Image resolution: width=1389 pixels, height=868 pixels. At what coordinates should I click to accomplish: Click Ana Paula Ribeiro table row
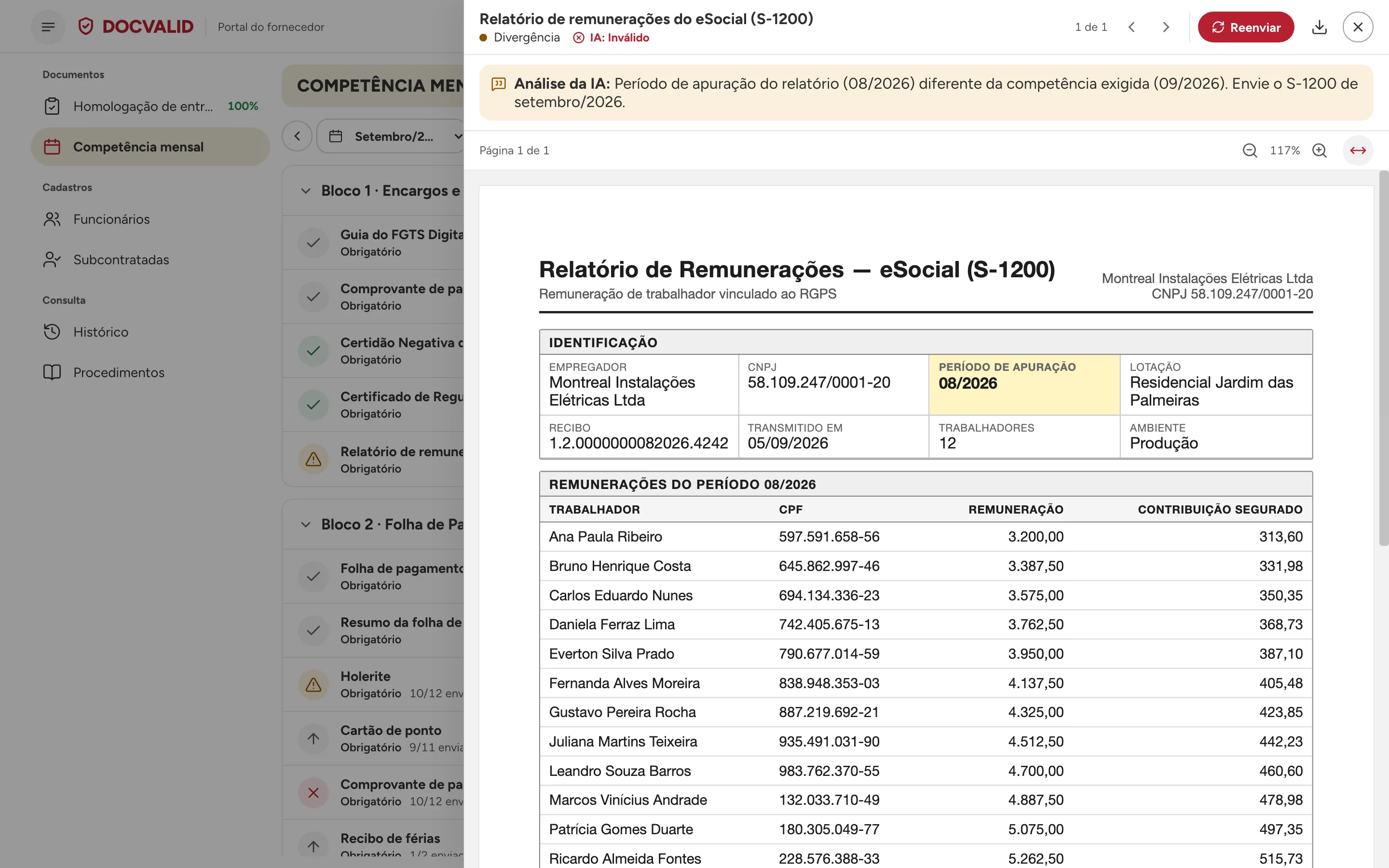click(925, 537)
